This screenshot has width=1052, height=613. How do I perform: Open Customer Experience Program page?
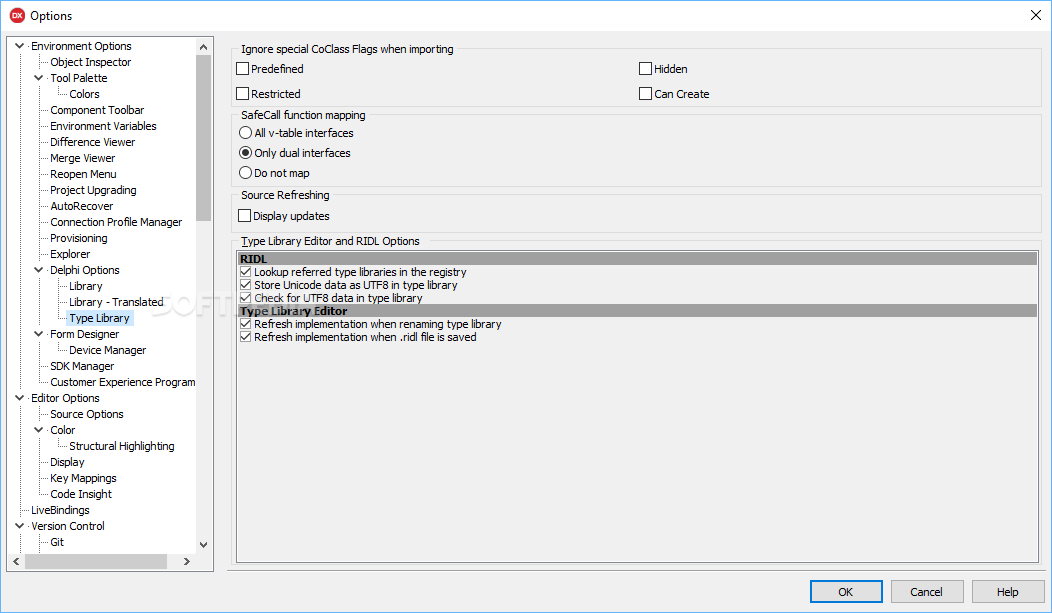(x=123, y=382)
